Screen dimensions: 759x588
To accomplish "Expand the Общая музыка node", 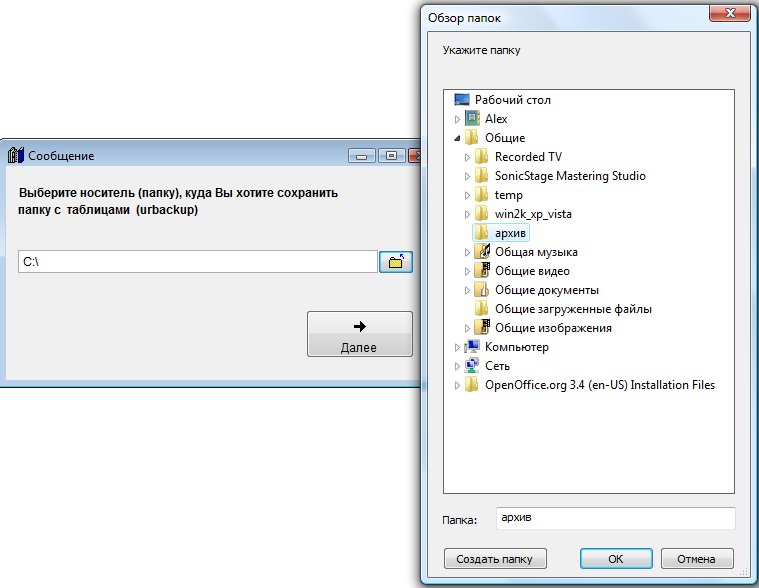I will (x=467, y=252).
